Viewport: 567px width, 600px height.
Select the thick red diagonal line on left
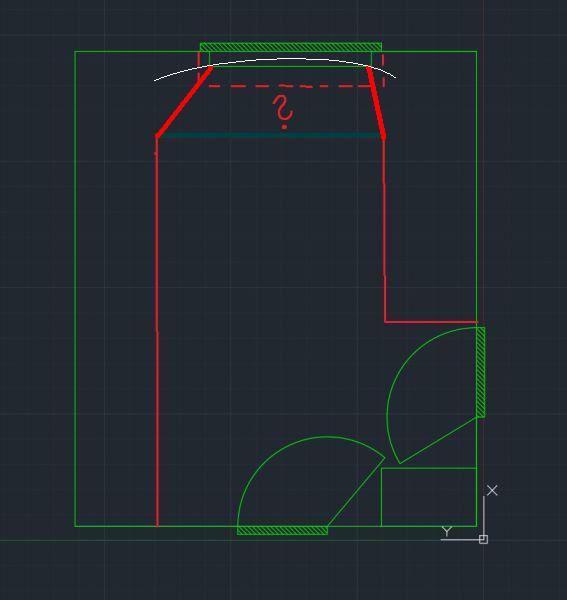[x=184, y=101]
